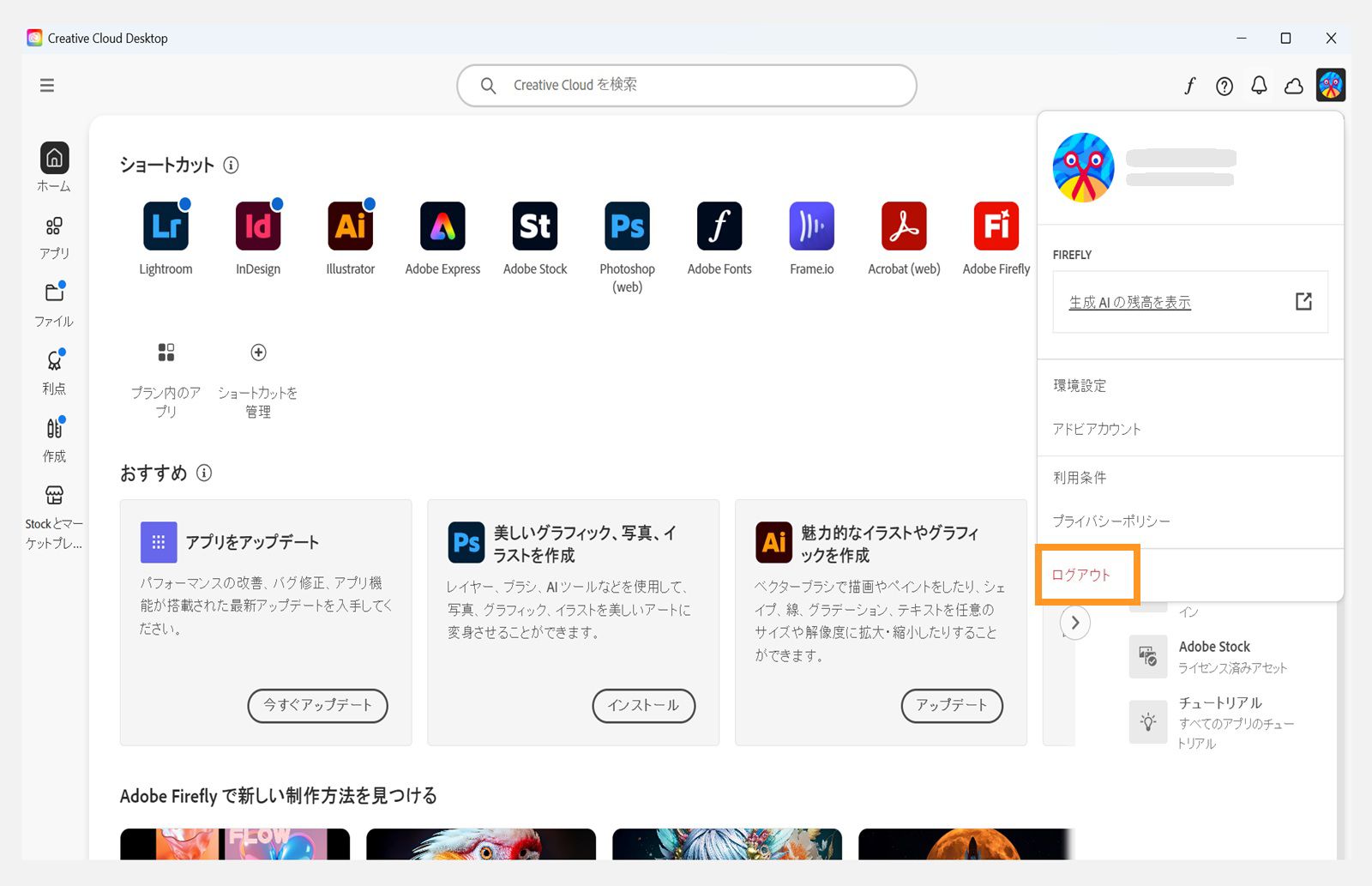Open Frame.io shortcut
This screenshot has height=886, width=1372.
(812, 226)
